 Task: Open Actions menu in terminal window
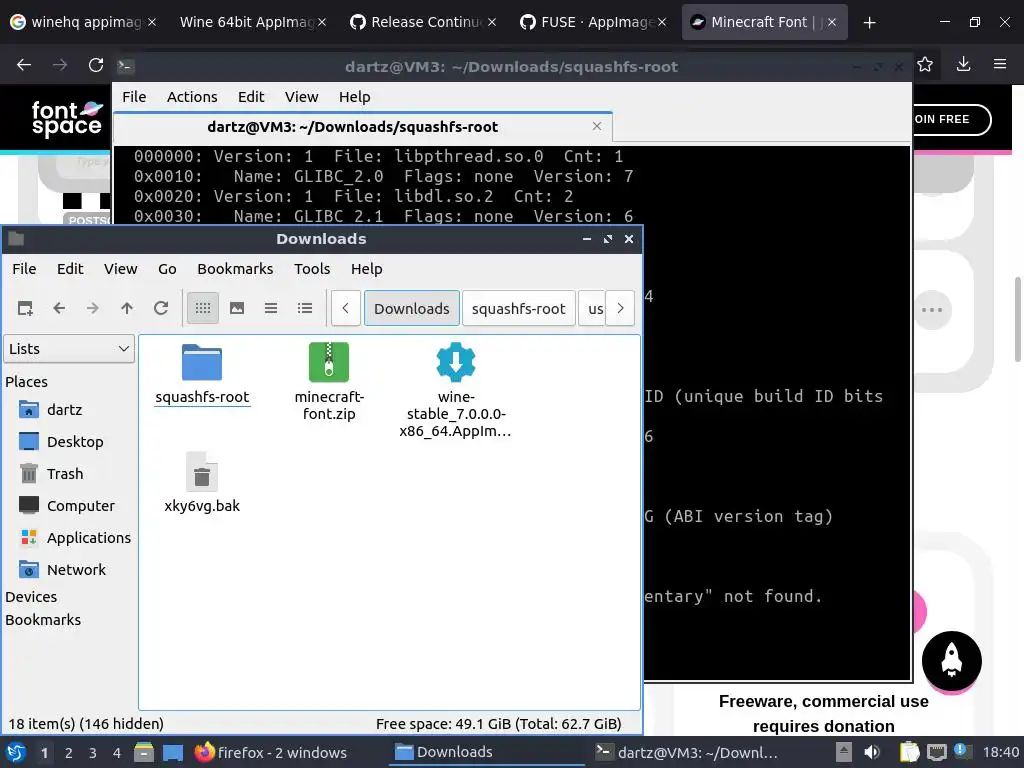(x=192, y=97)
